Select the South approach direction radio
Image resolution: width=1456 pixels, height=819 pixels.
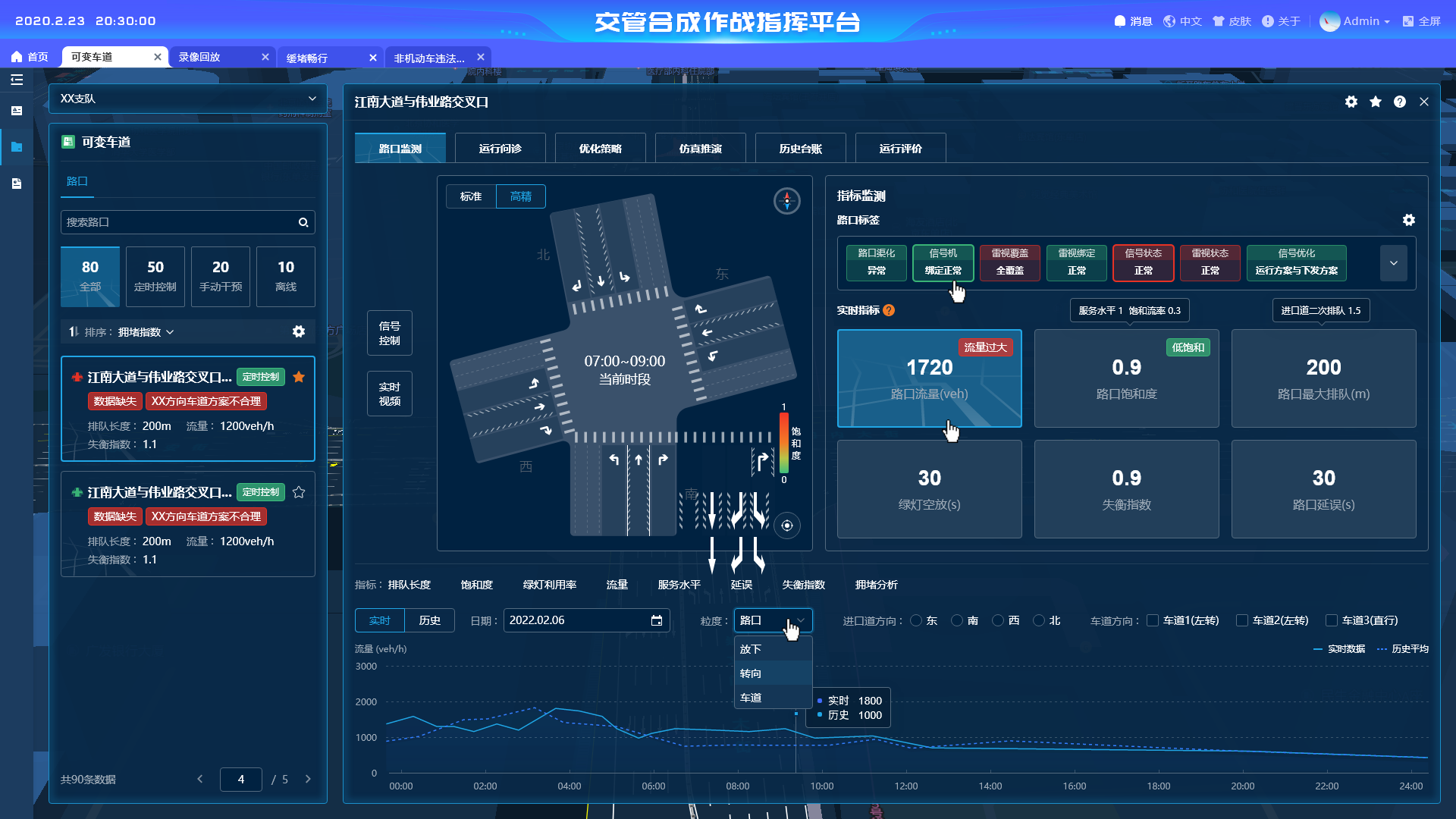[x=957, y=620]
